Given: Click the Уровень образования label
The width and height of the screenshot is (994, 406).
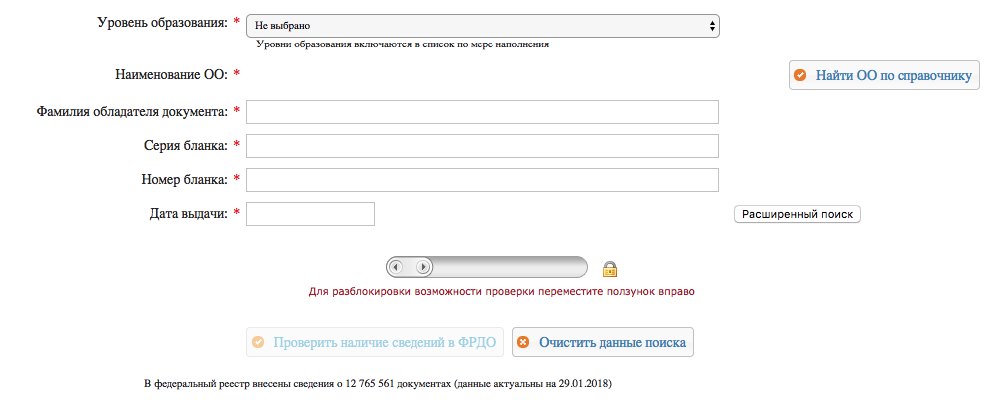Looking at the screenshot, I should coord(162,23).
